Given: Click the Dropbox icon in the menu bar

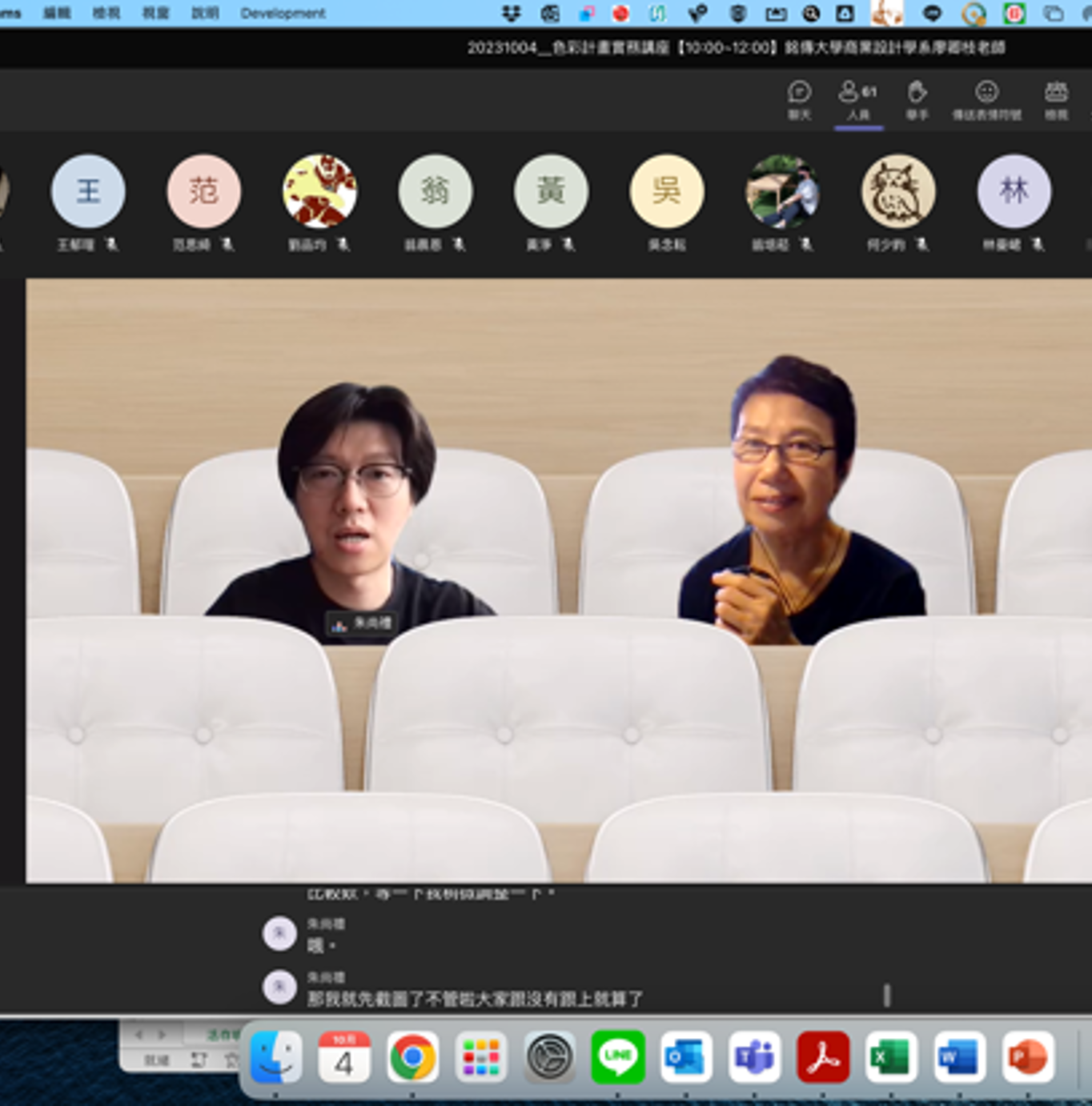Looking at the screenshot, I should 511,13.
